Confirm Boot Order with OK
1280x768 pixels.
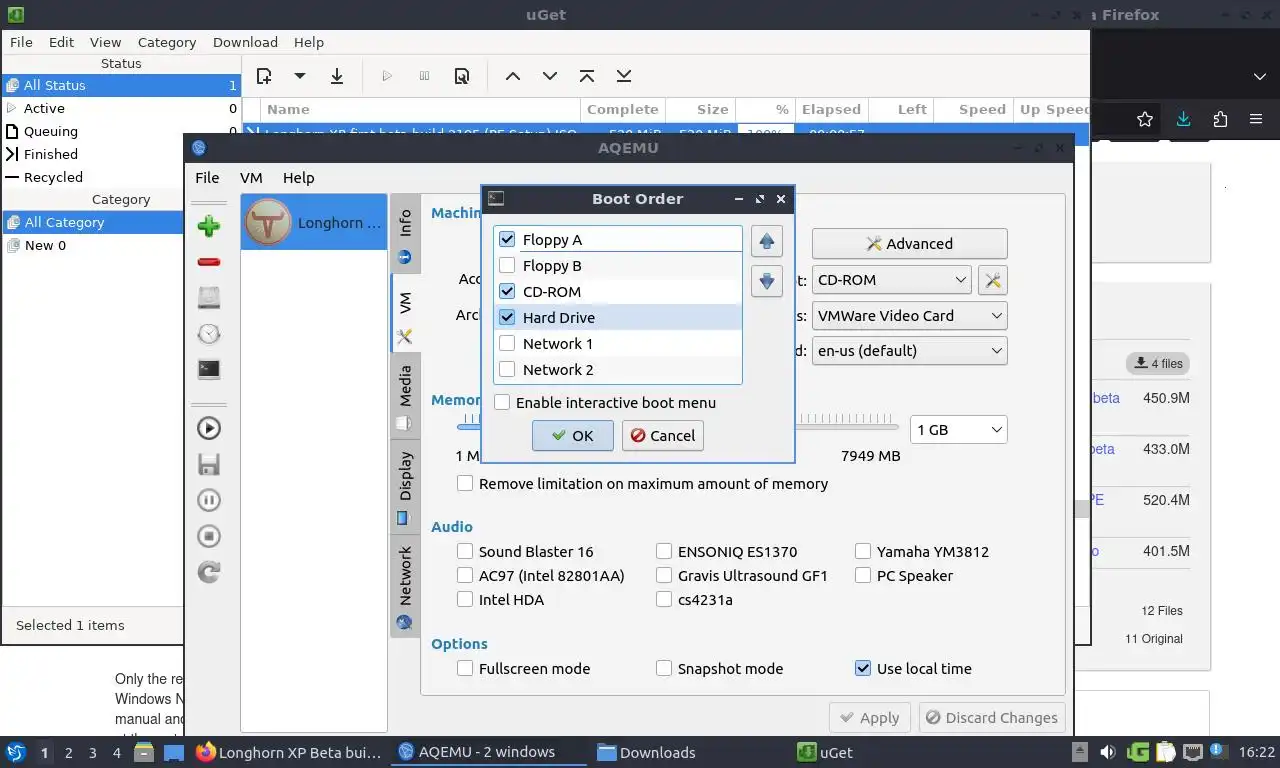572,435
